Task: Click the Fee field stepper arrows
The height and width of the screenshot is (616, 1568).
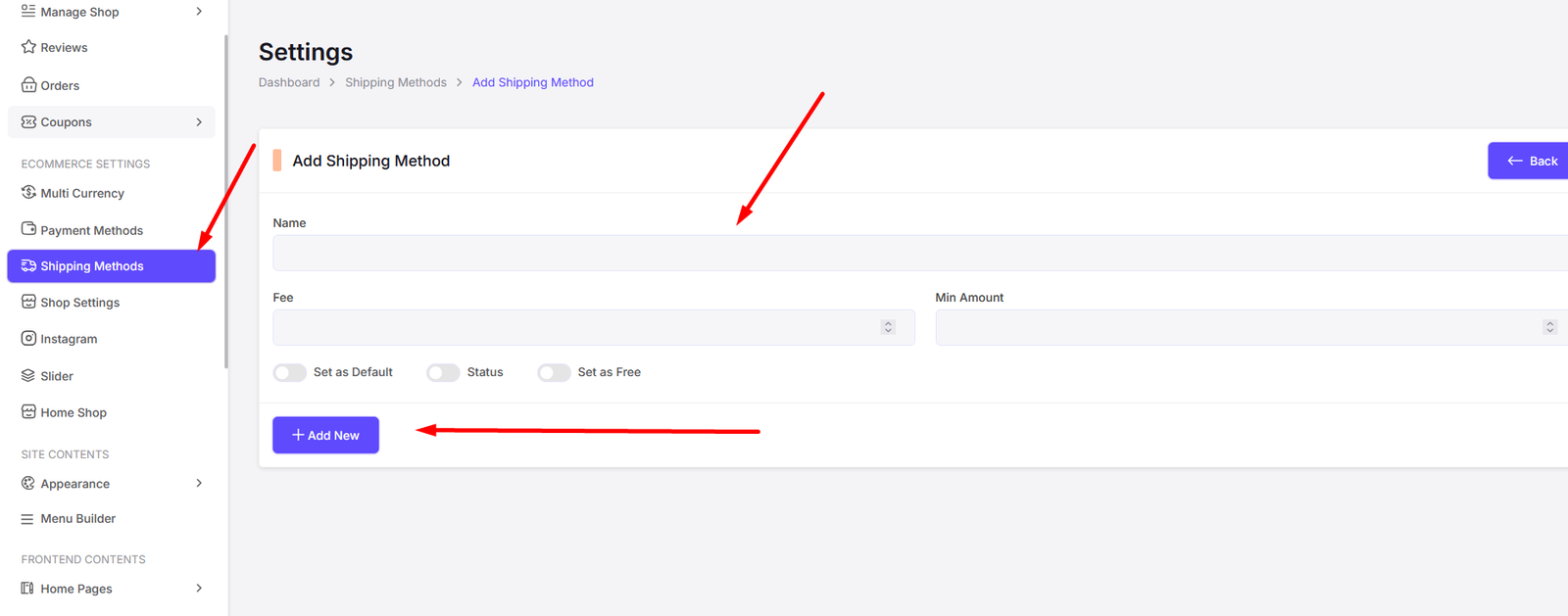Action: [888, 327]
